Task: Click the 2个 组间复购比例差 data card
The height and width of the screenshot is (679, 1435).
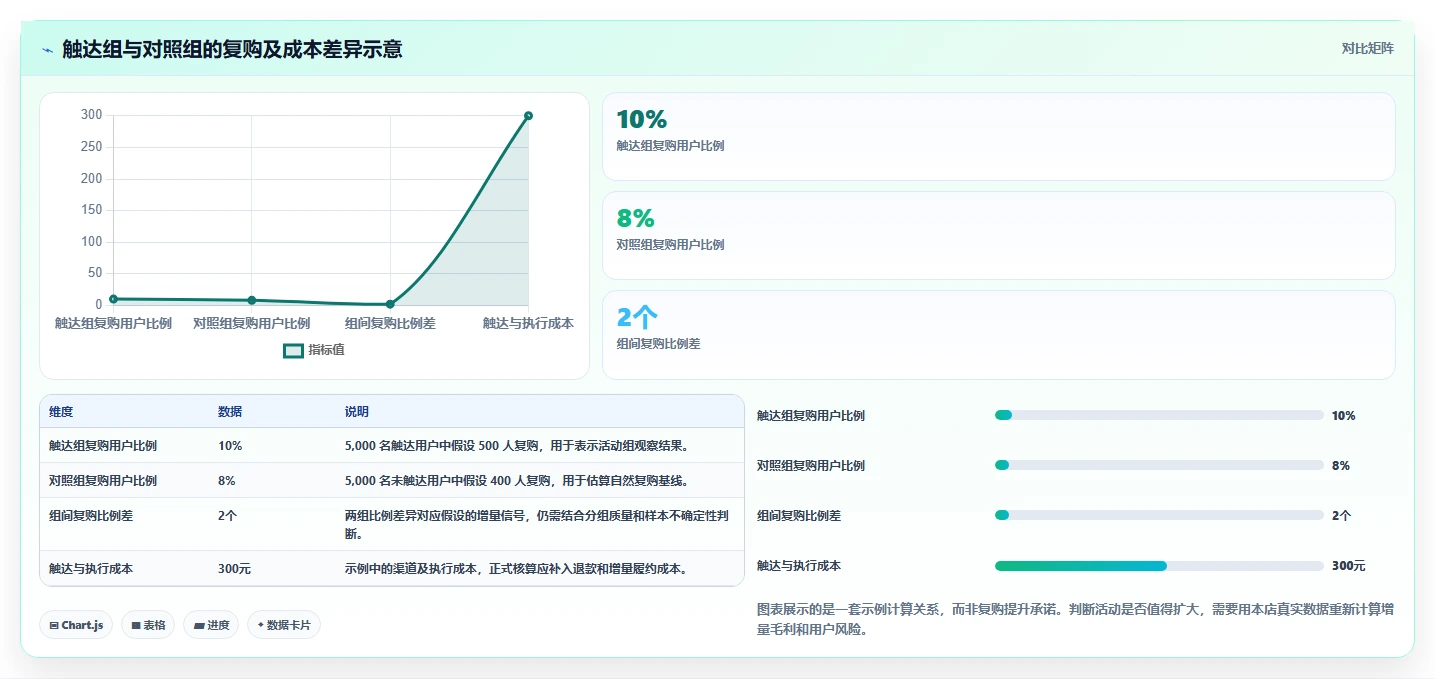Action: point(998,334)
